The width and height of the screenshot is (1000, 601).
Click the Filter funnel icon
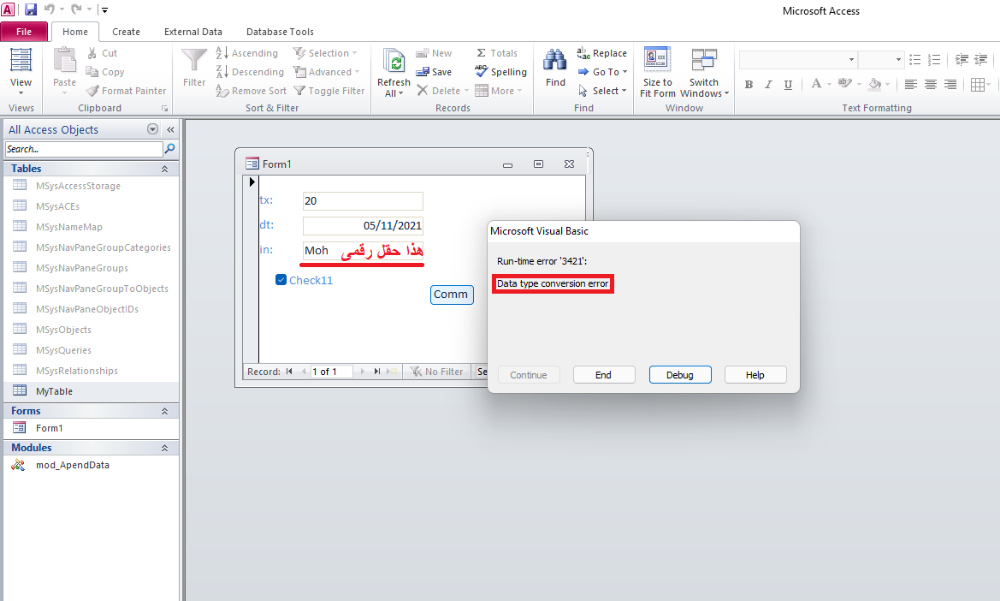194,61
